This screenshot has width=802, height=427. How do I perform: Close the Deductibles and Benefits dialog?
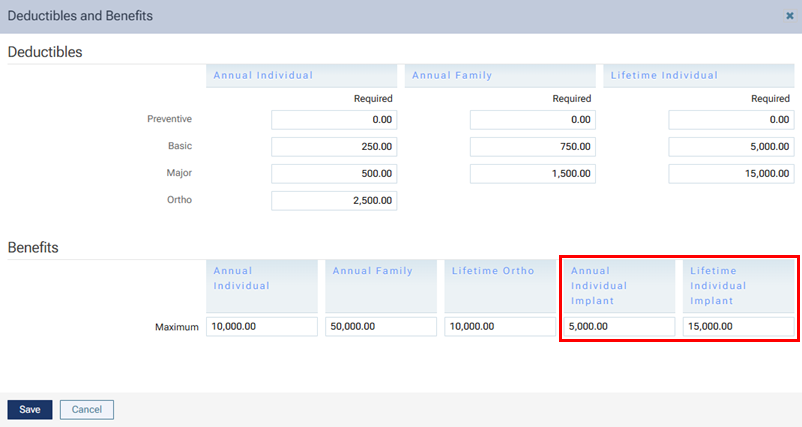(x=789, y=16)
